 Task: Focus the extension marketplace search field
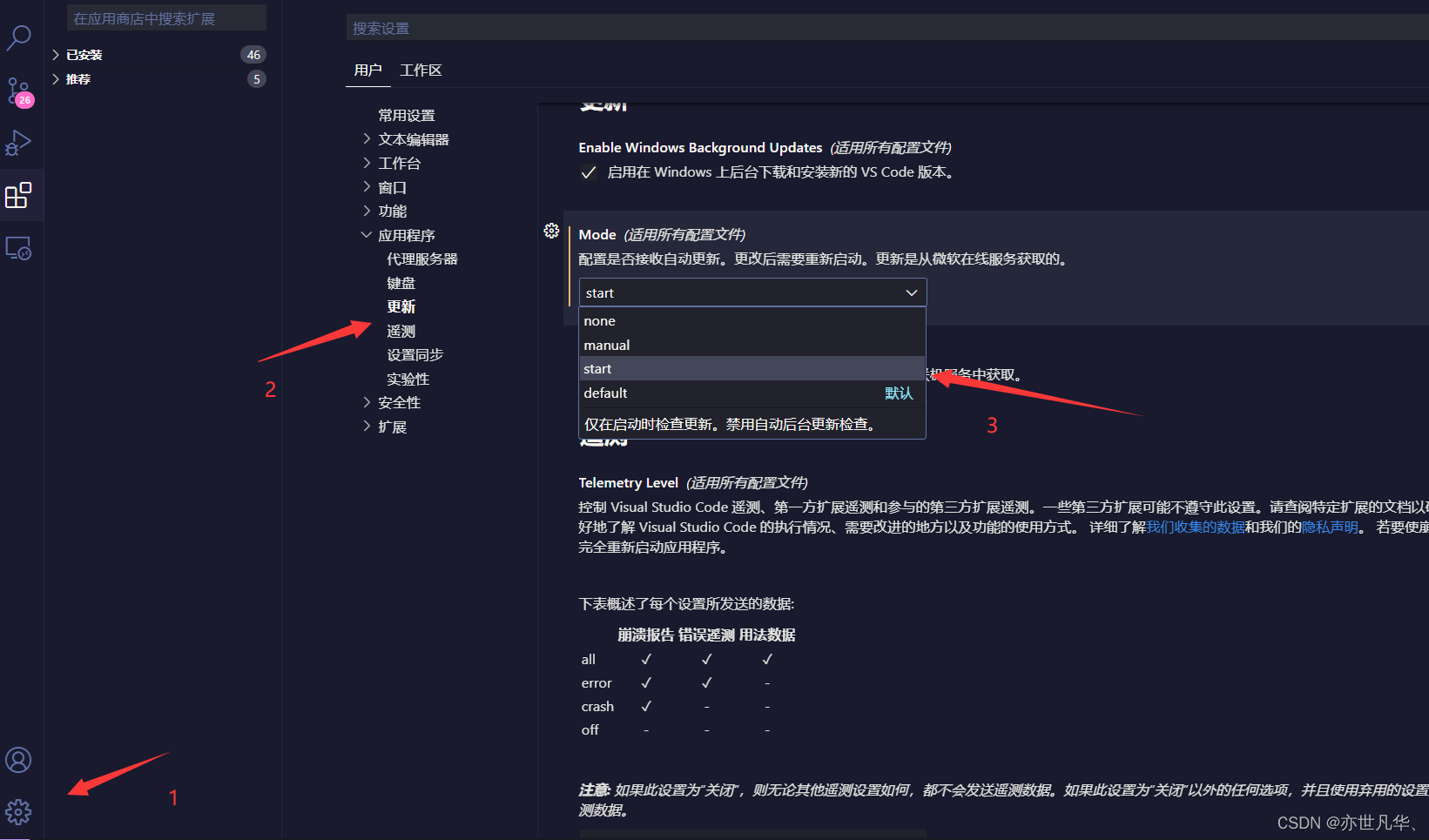(166, 18)
